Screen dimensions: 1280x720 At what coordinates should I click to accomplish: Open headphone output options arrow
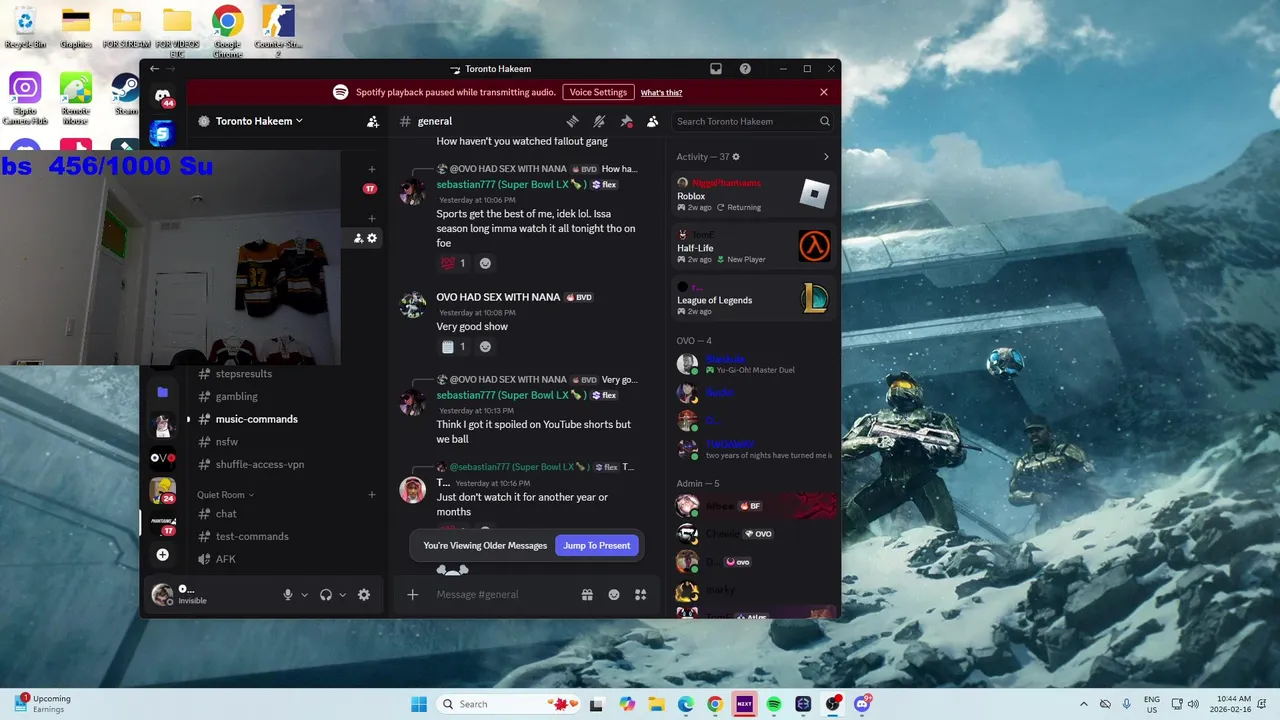pos(343,595)
